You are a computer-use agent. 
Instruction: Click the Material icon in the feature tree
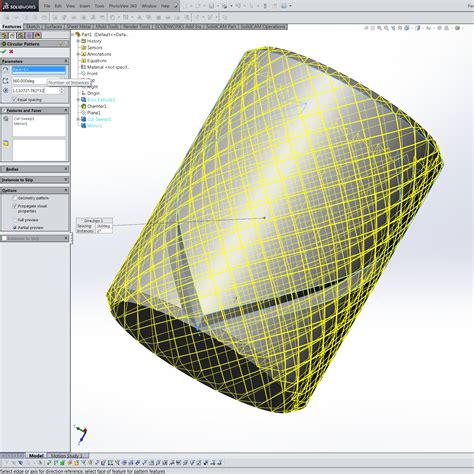84,67
